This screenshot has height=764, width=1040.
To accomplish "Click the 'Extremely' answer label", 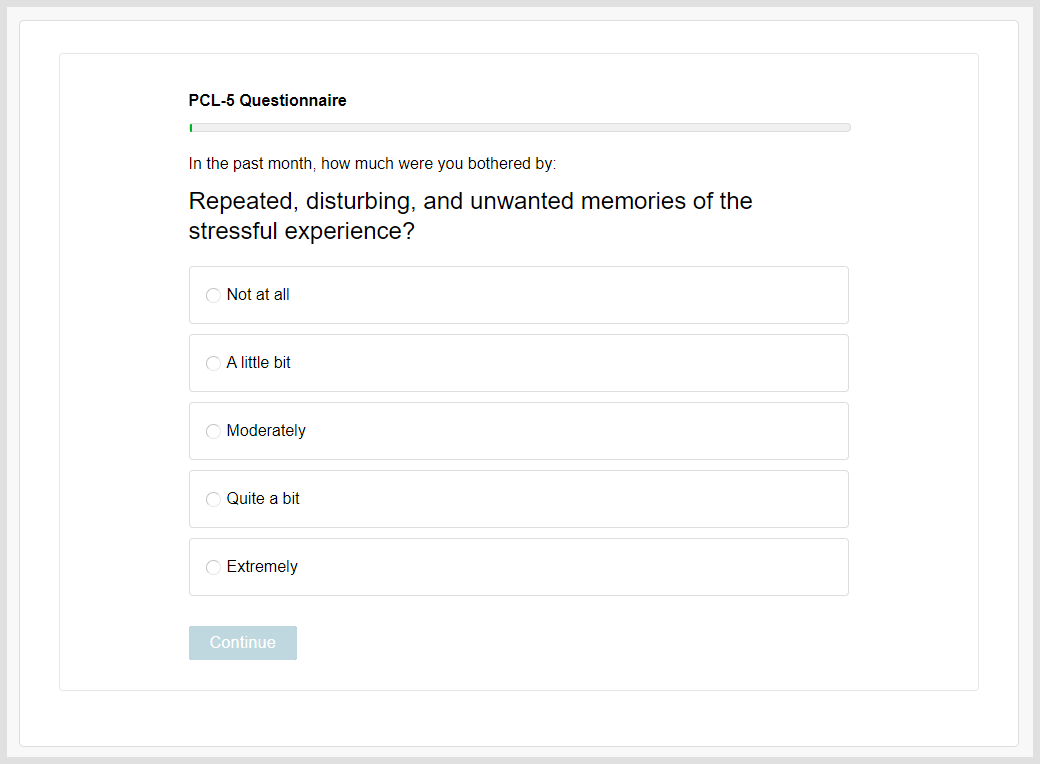I will (x=262, y=567).
